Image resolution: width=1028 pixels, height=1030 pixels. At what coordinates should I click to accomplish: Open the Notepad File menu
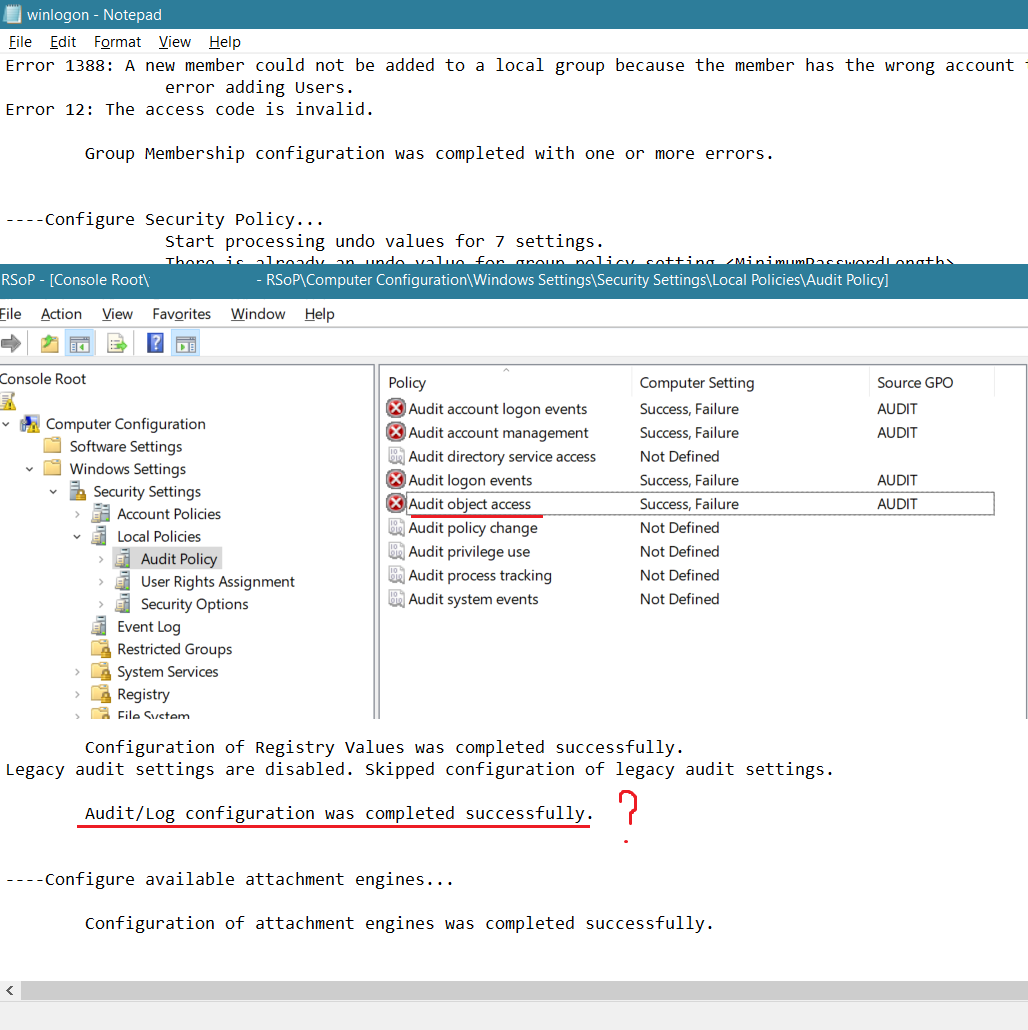(20, 42)
